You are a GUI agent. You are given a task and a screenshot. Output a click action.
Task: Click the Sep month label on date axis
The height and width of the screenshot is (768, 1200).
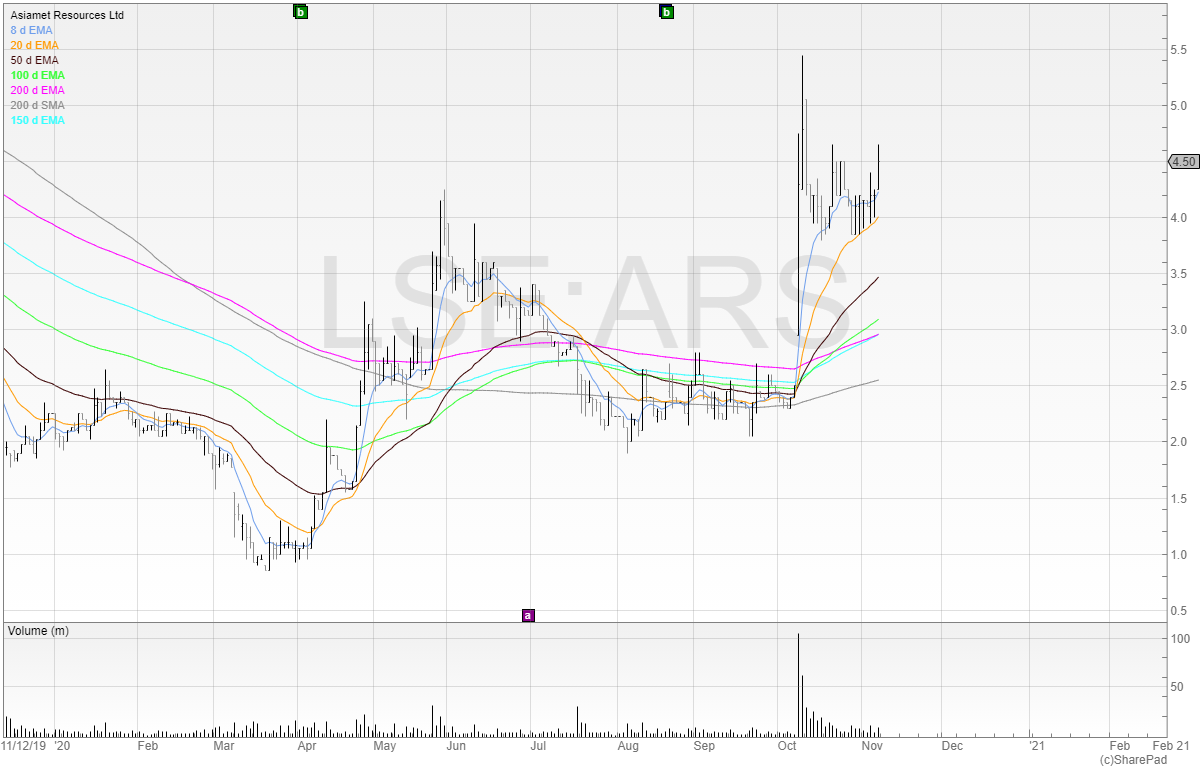tap(704, 746)
